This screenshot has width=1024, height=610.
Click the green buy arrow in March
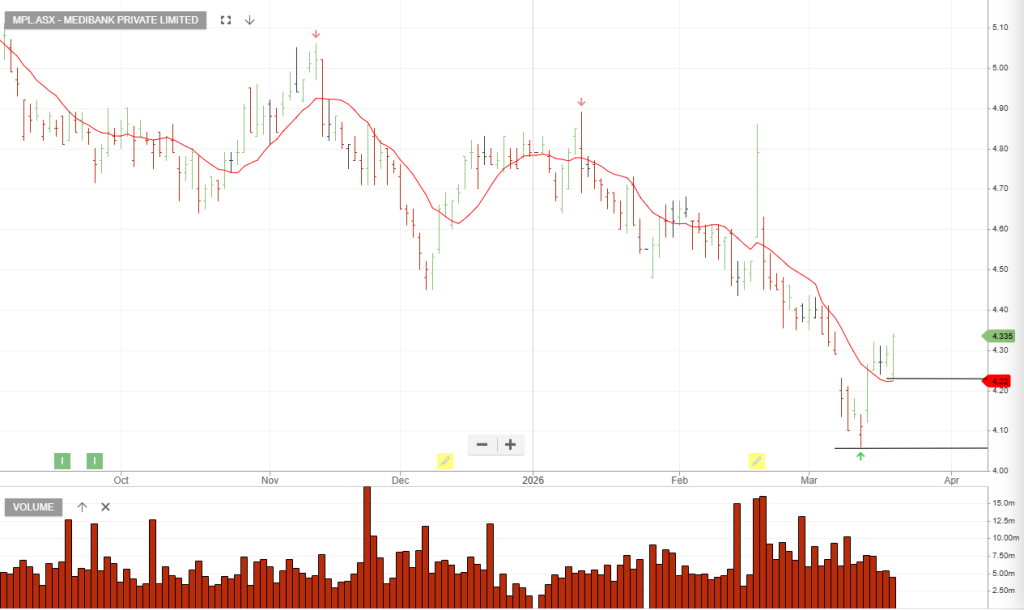click(861, 456)
